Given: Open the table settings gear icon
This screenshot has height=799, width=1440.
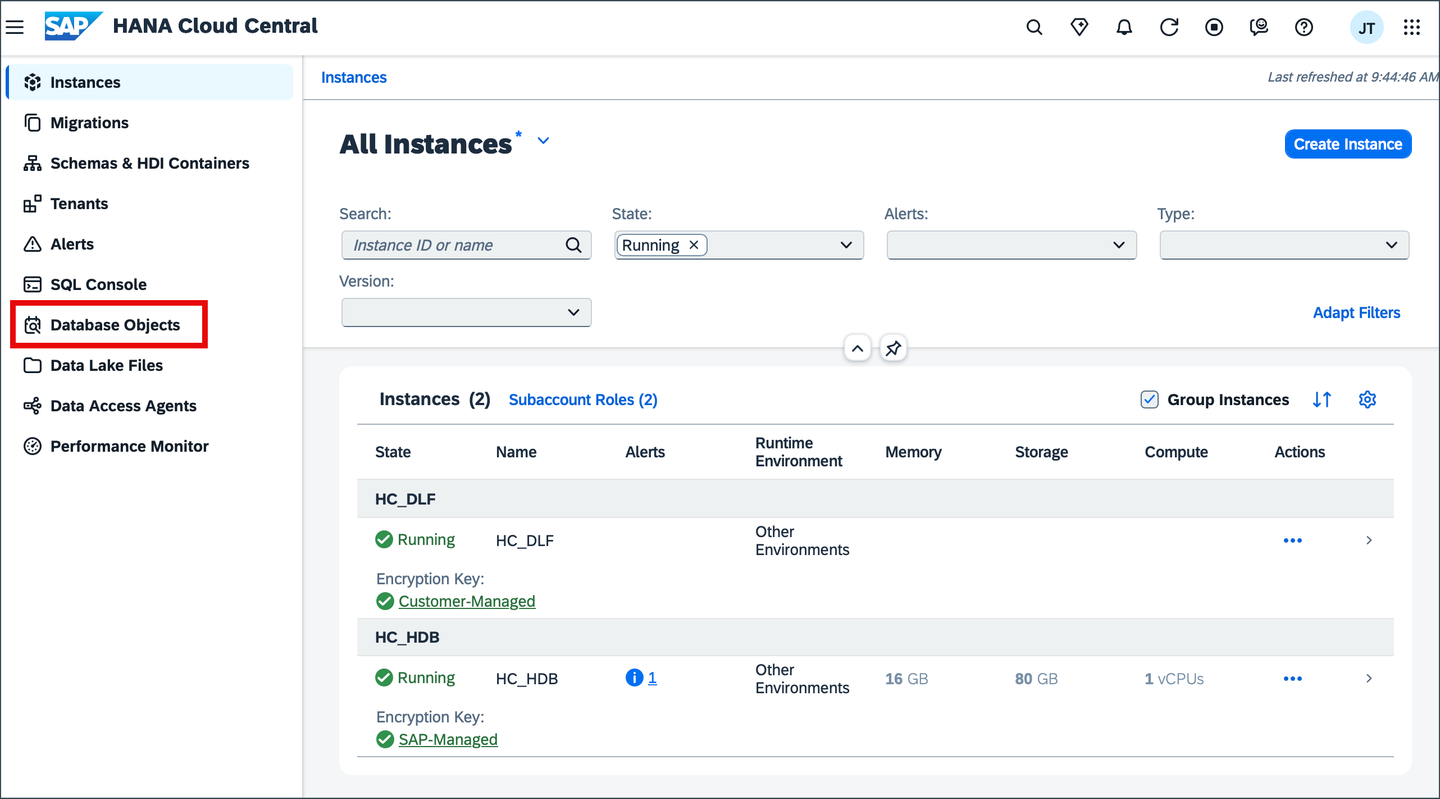Looking at the screenshot, I should [x=1367, y=400].
